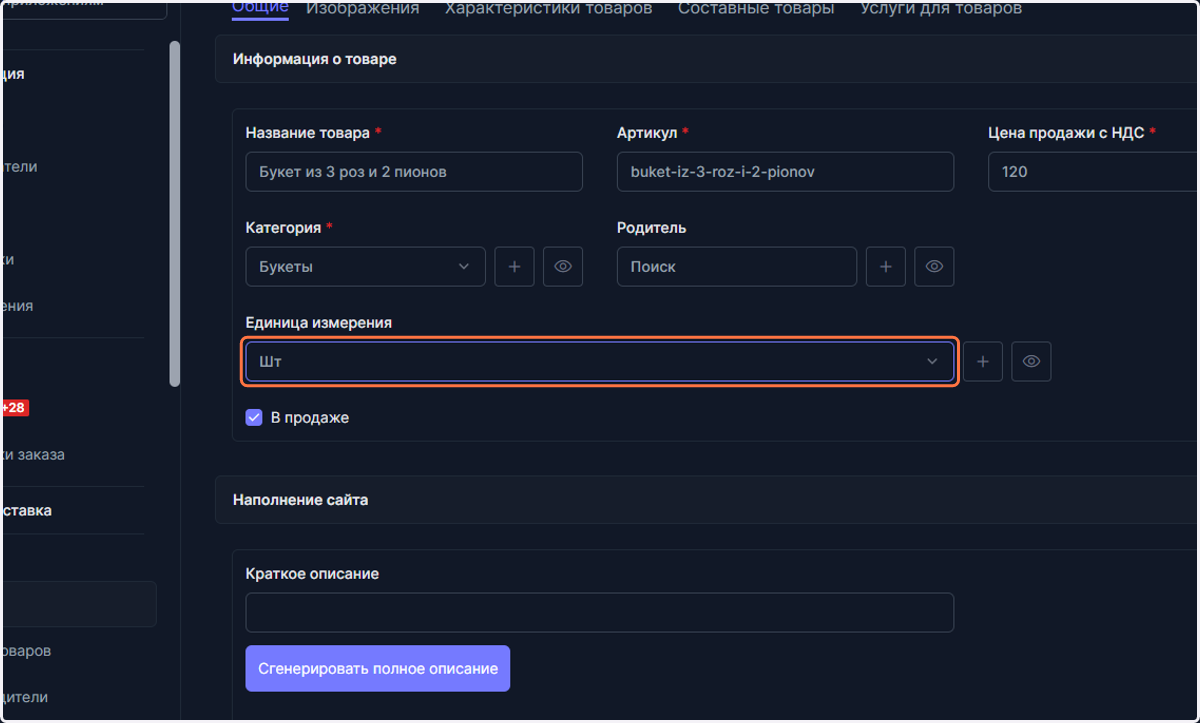Switch to the Общие tab
Screen dimensions: 1200x723
260,8
